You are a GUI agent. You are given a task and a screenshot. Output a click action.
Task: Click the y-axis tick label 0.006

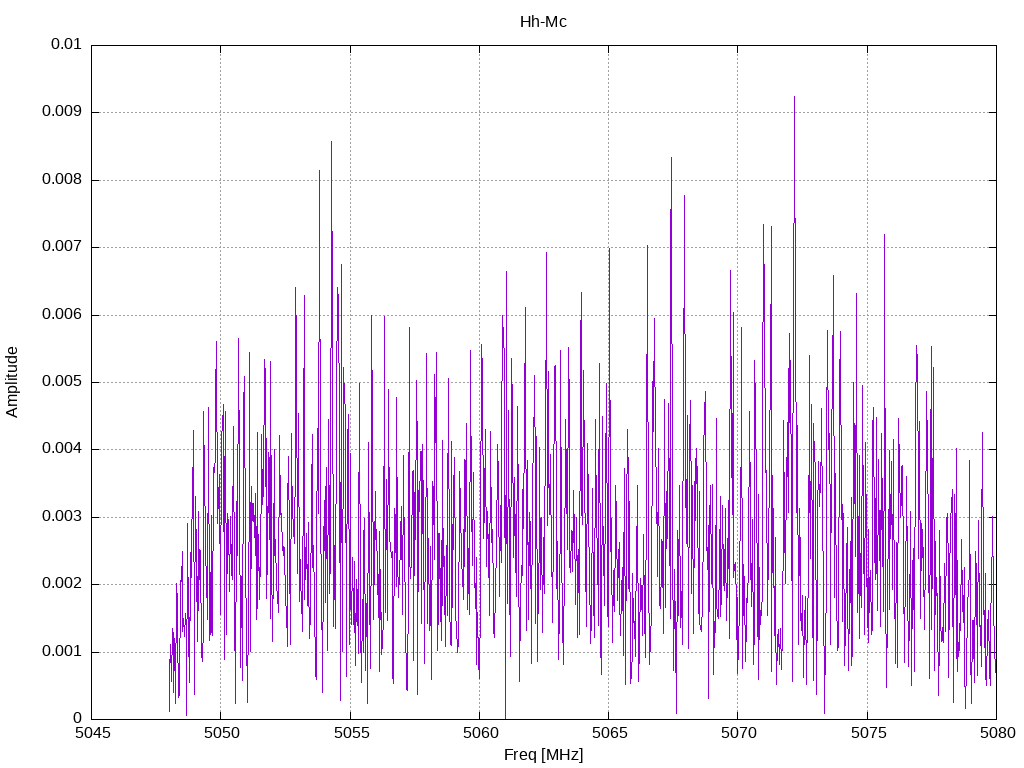pos(61,315)
